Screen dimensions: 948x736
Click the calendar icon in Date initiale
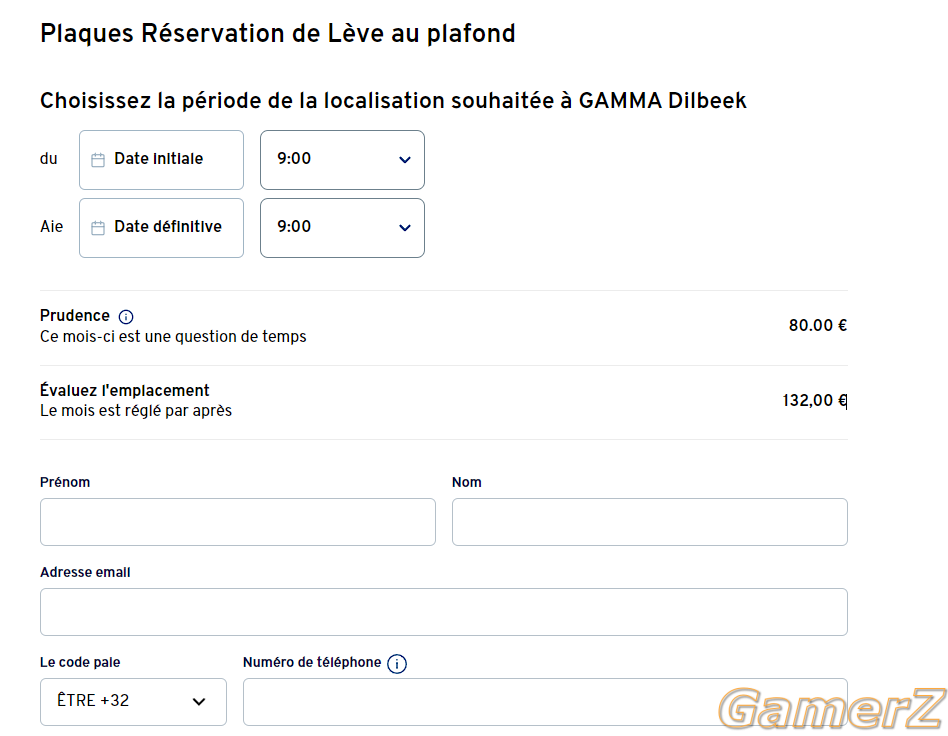97,160
